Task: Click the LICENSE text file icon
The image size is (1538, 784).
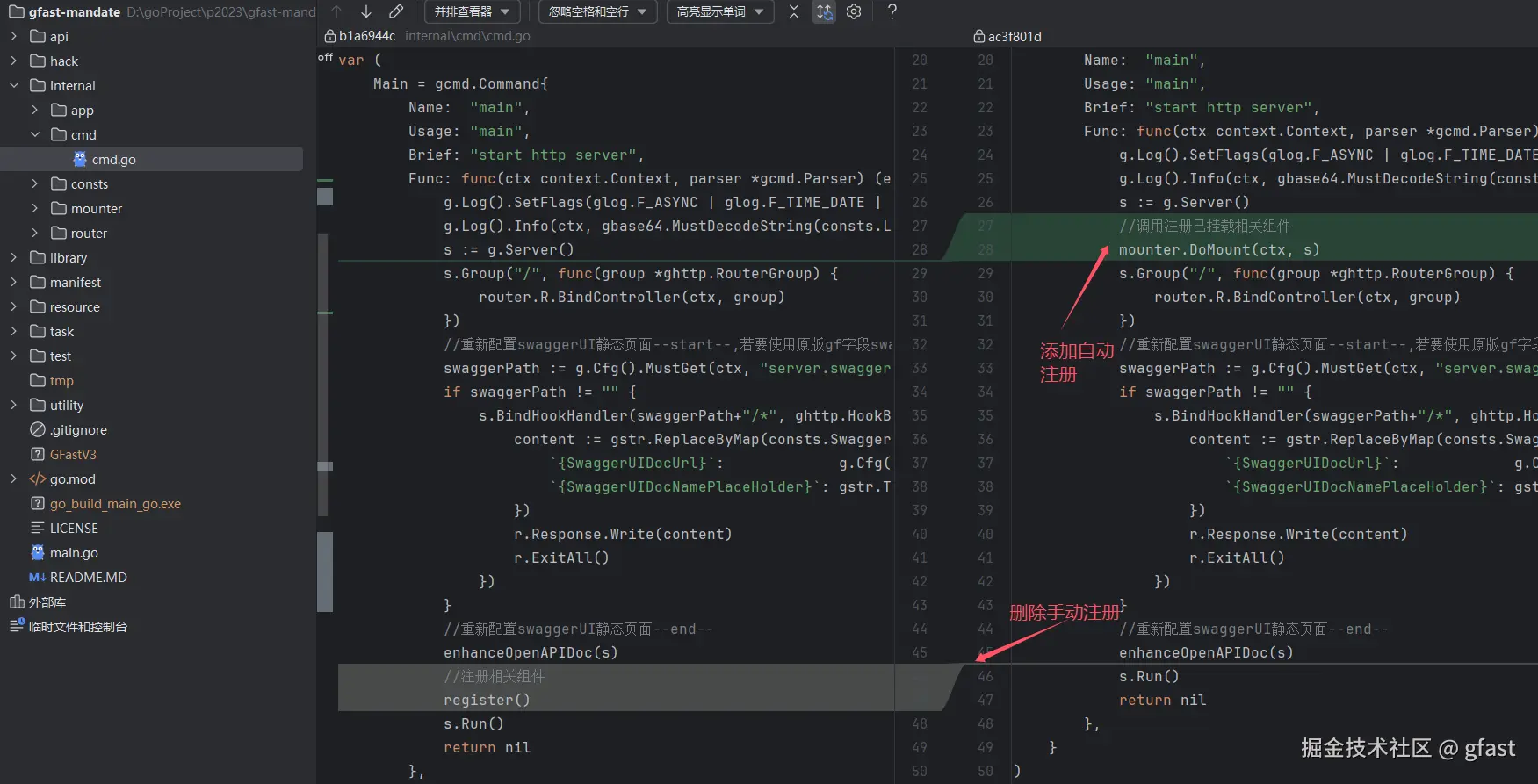Action: pos(38,528)
